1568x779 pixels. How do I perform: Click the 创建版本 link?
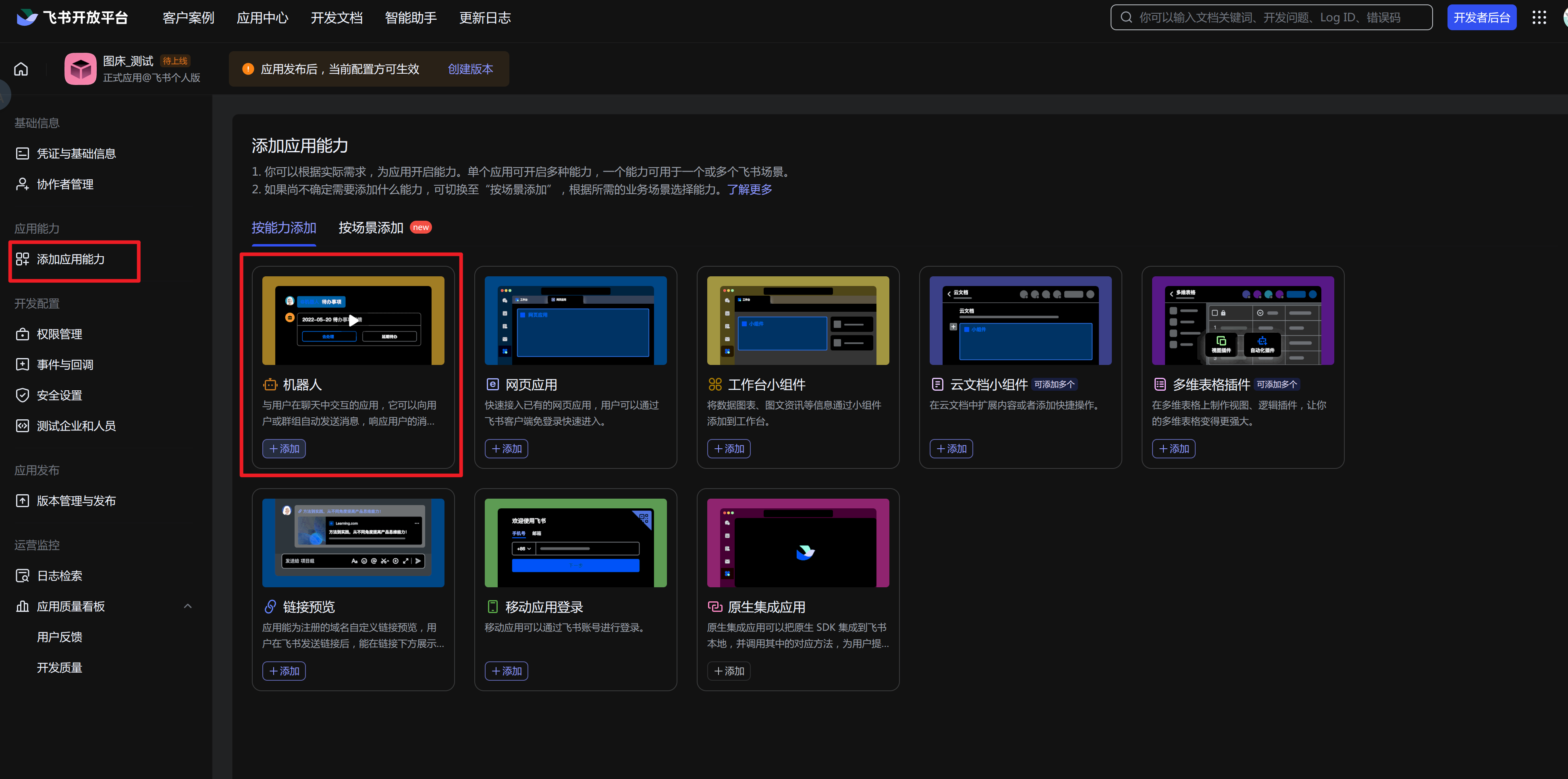(470, 69)
